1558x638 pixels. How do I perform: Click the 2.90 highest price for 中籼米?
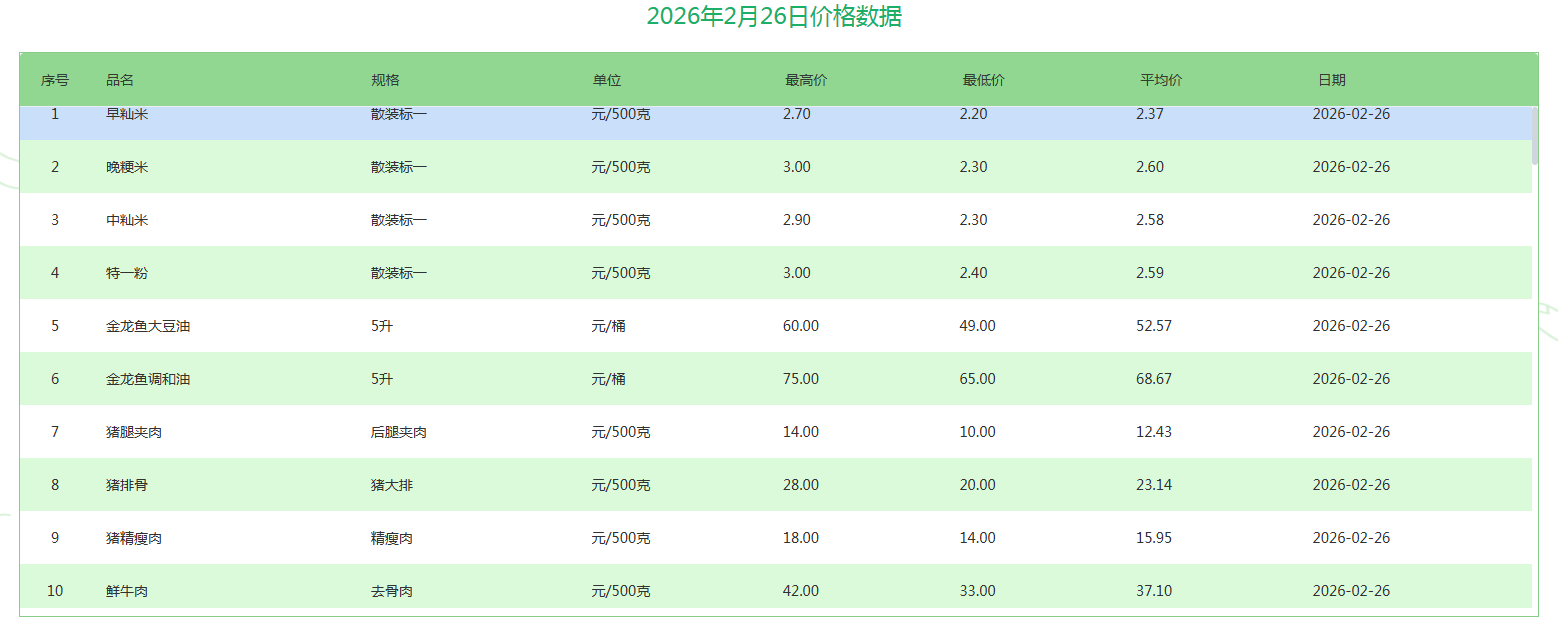(796, 220)
